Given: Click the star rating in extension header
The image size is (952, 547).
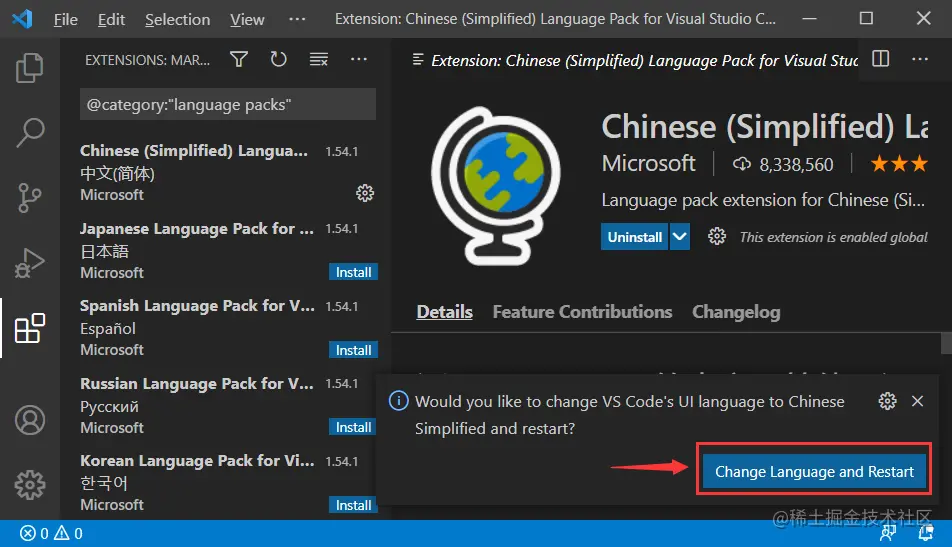Looking at the screenshot, I should pyautogui.click(x=899, y=163).
